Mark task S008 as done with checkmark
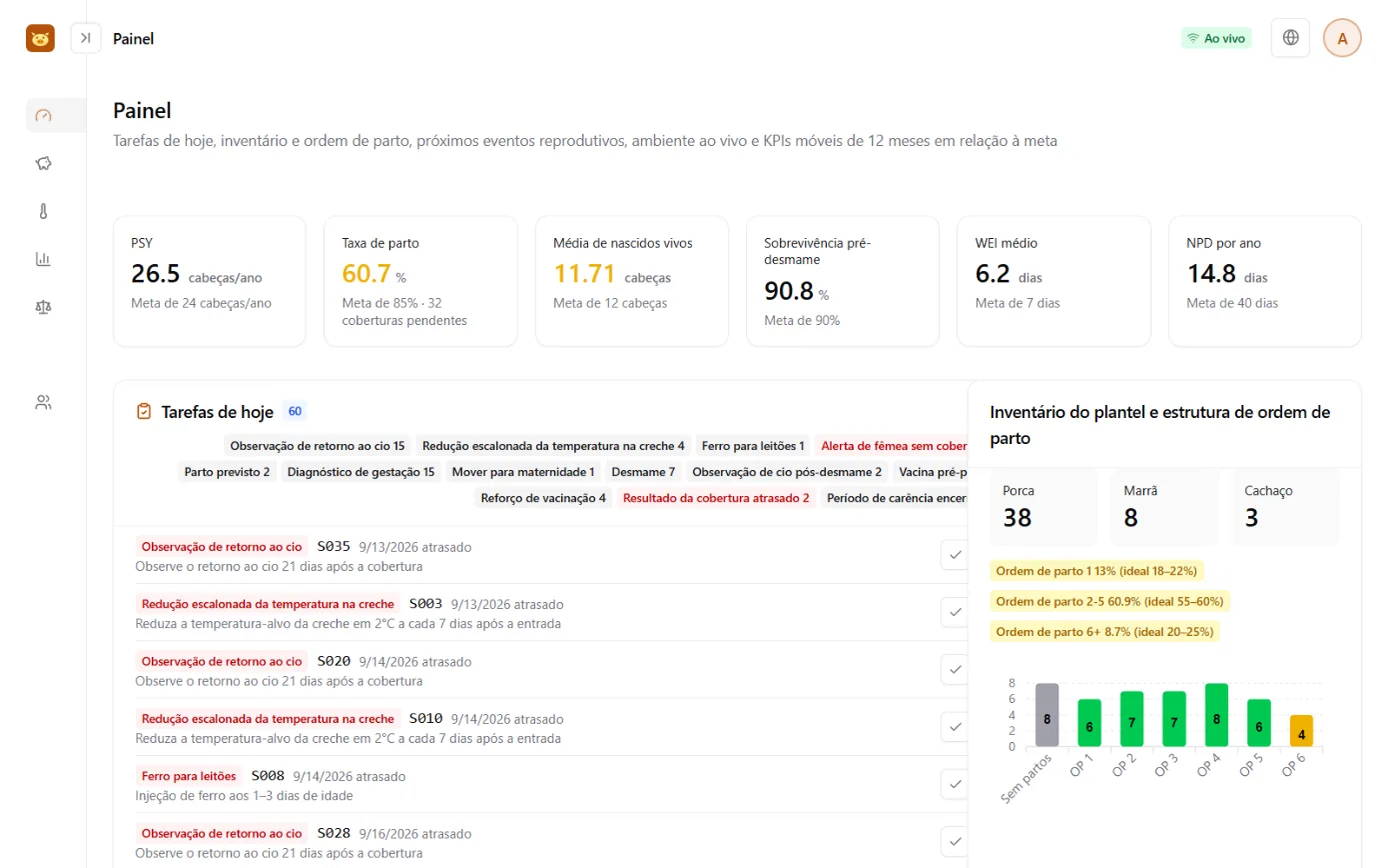This screenshot has height=868, width=1388. point(954,783)
